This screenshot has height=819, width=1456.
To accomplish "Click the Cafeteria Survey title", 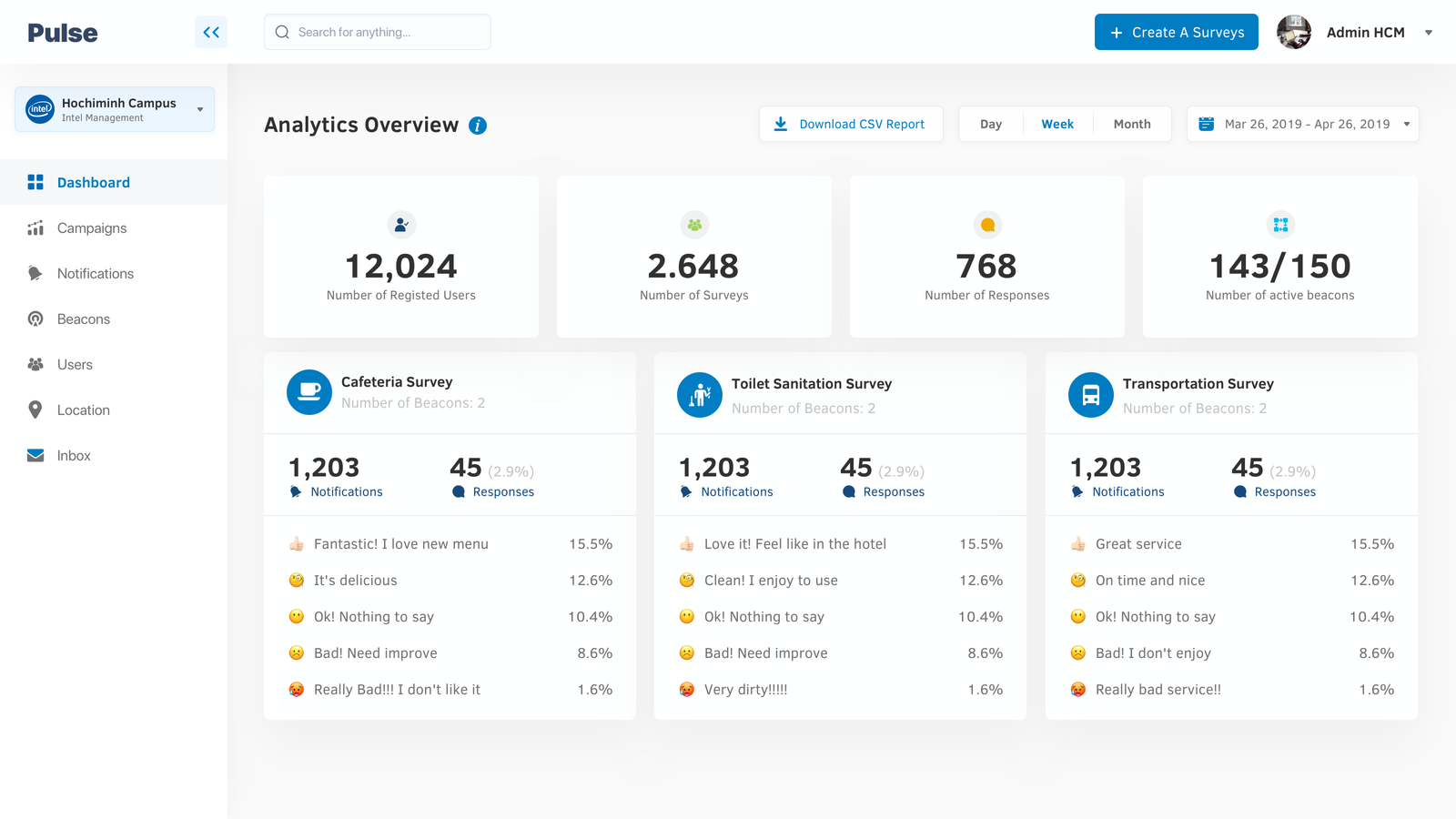I will coord(397,382).
